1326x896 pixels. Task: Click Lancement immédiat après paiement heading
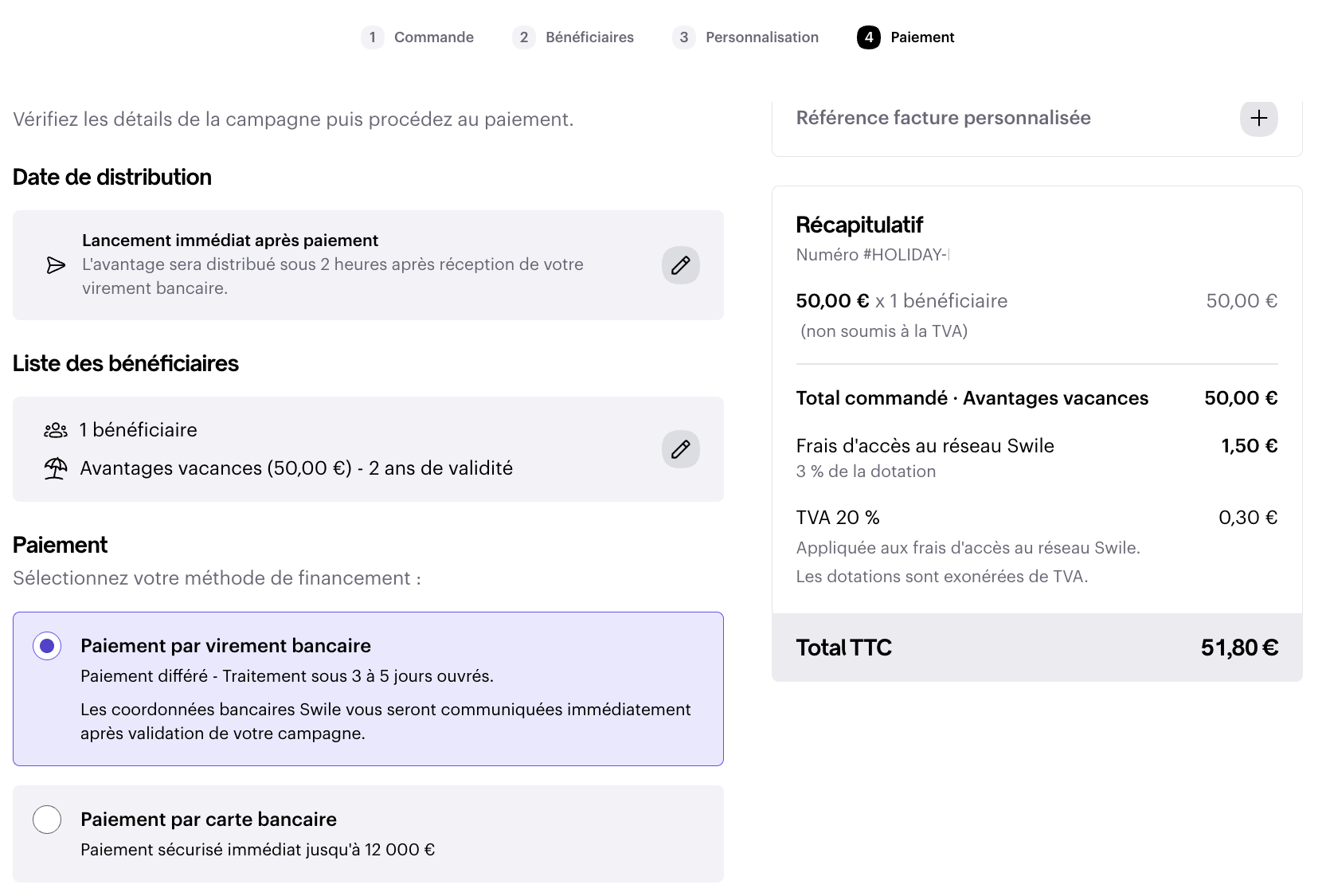[x=230, y=241]
